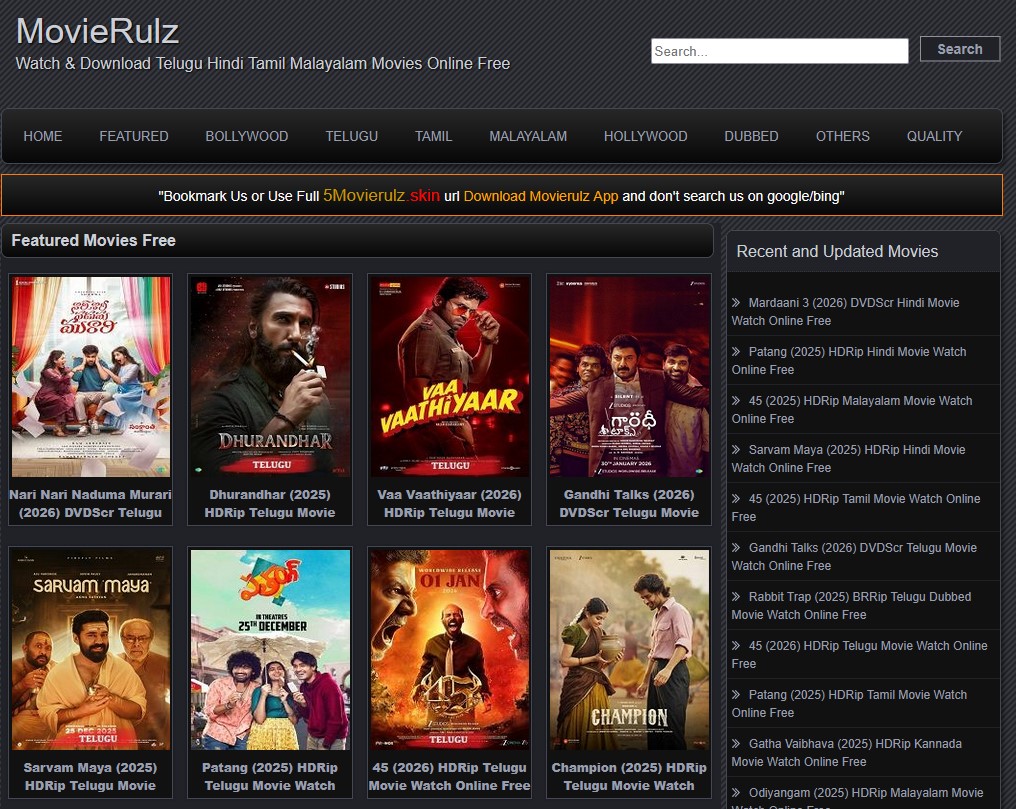Viewport: 1016px width, 809px height.
Task: Open the Telugu category menu
Action: click(351, 136)
